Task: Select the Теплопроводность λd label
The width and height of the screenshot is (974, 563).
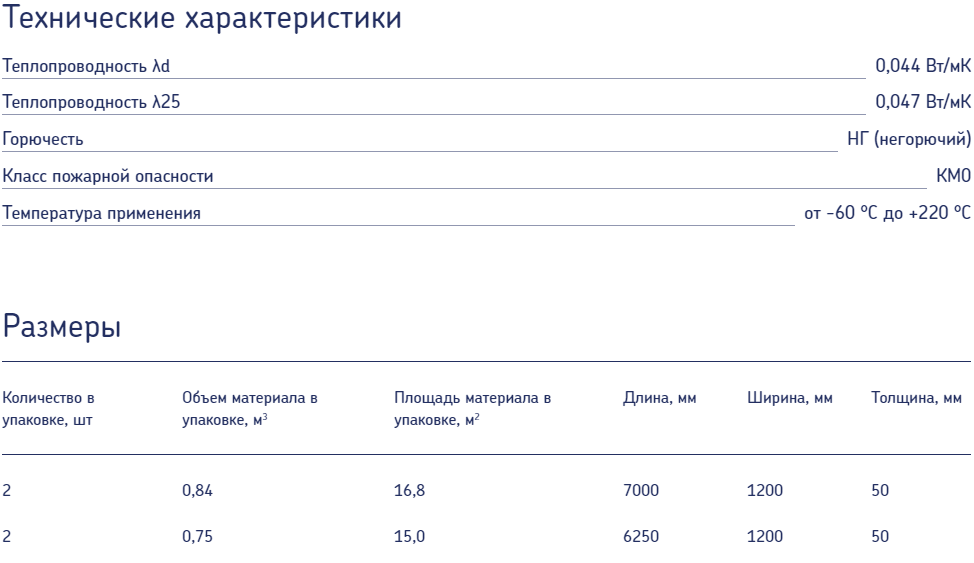Action: [86, 66]
